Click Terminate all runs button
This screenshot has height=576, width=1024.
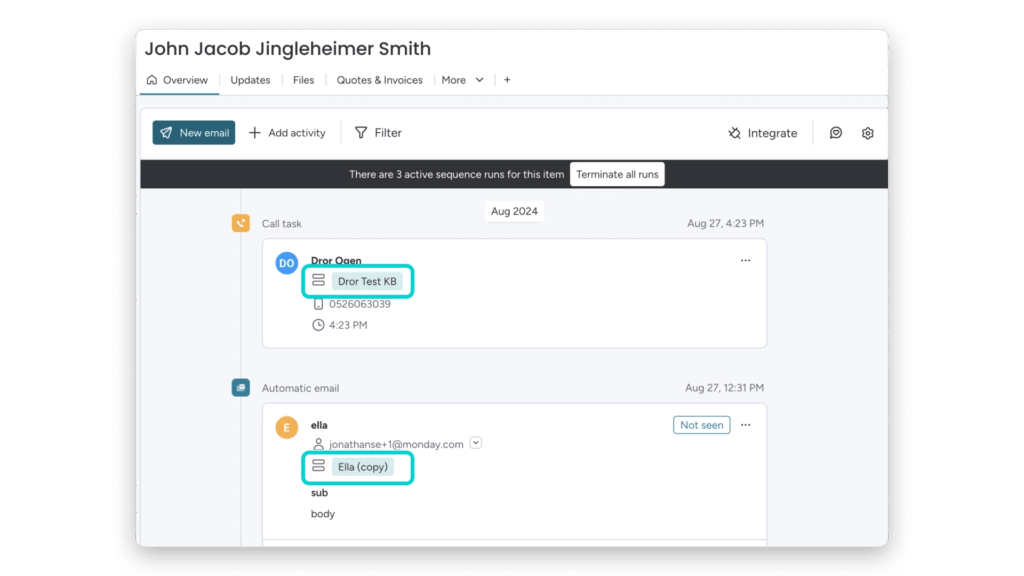coord(617,174)
